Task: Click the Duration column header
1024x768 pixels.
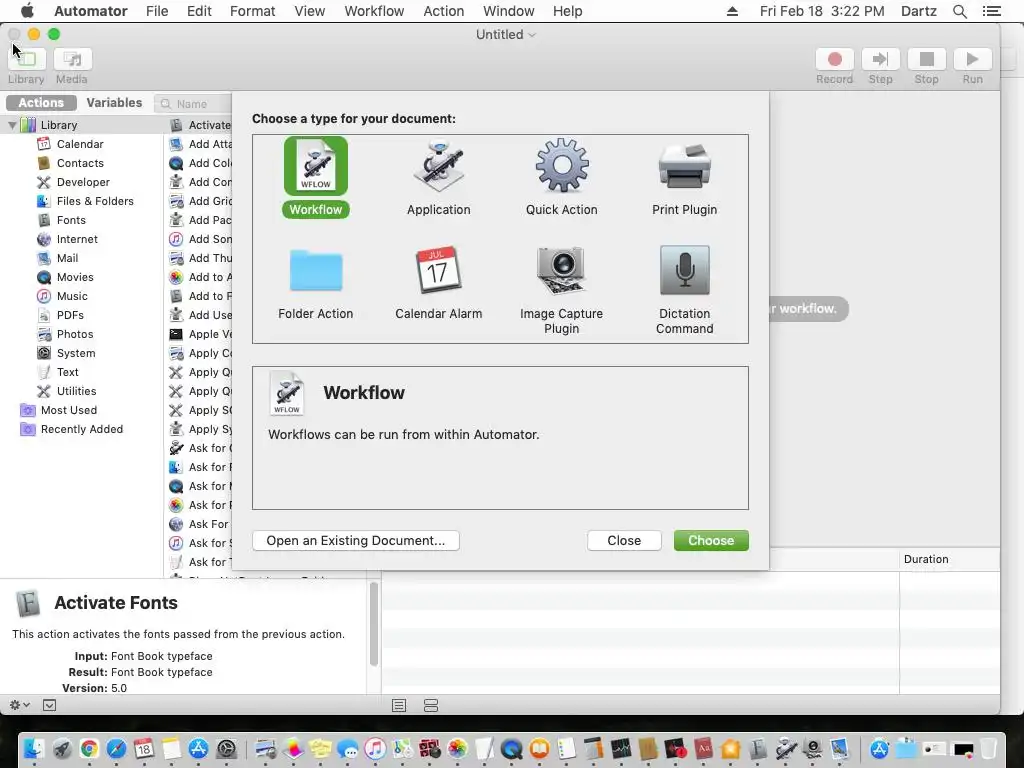Action: point(949,559)
